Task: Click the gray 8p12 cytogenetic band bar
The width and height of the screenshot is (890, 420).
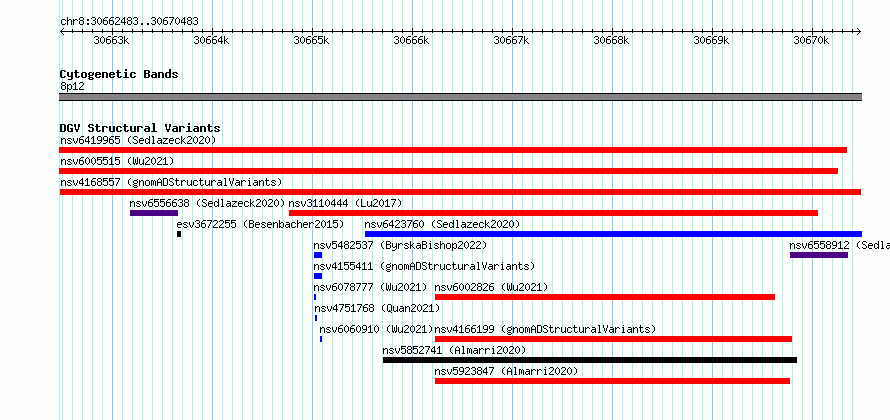Action: click(461, 97)
